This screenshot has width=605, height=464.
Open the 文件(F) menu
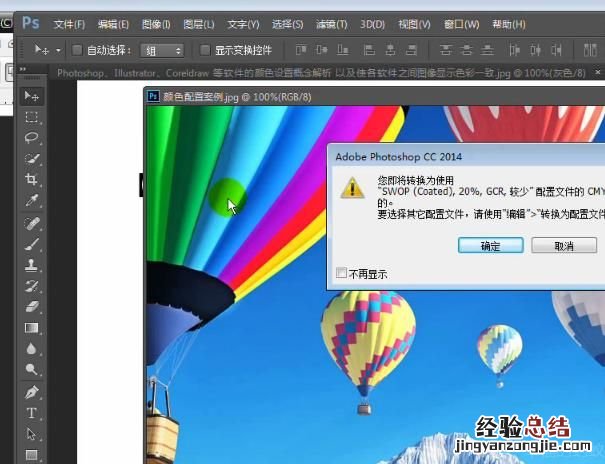coord(69,25)
